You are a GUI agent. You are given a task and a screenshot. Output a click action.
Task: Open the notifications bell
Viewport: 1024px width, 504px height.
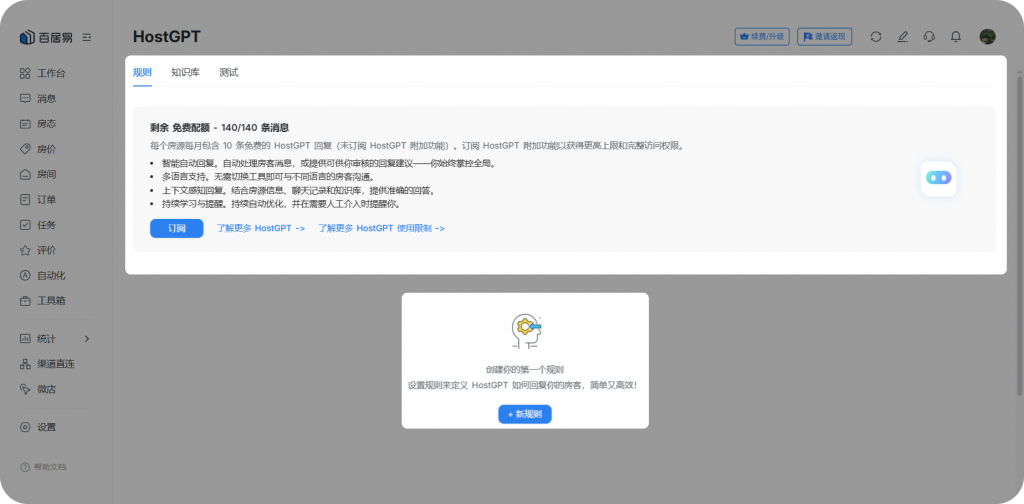[956, 37]
